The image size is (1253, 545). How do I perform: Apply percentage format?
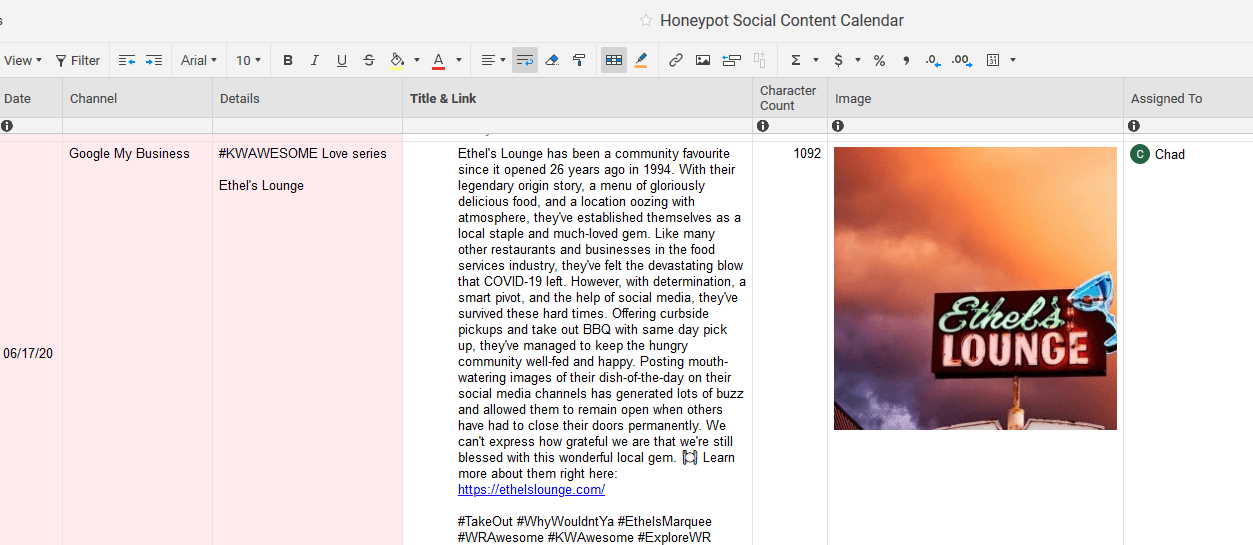[879, 60]
